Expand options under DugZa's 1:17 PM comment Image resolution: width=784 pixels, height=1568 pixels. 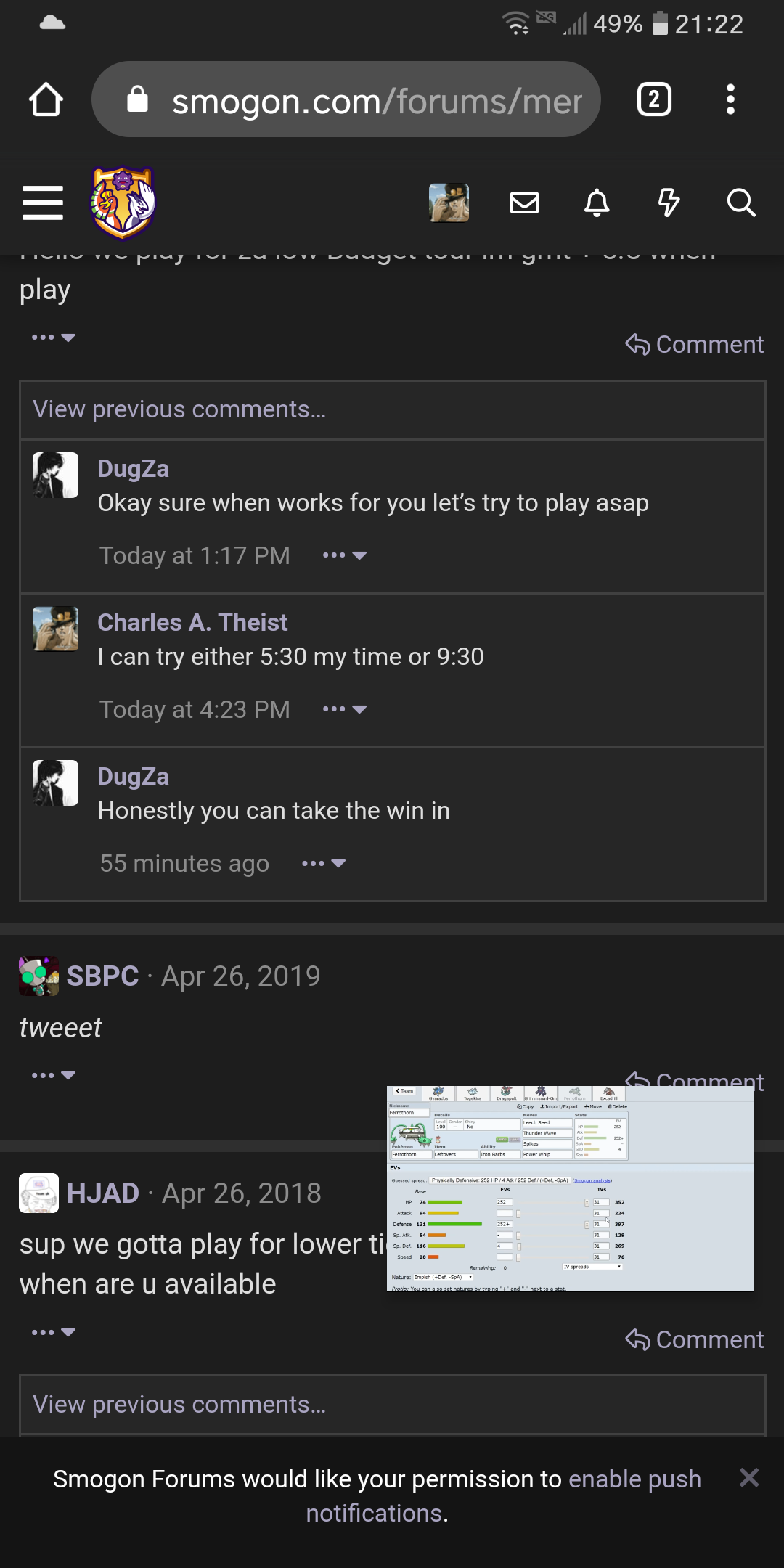tap(345, 555)
